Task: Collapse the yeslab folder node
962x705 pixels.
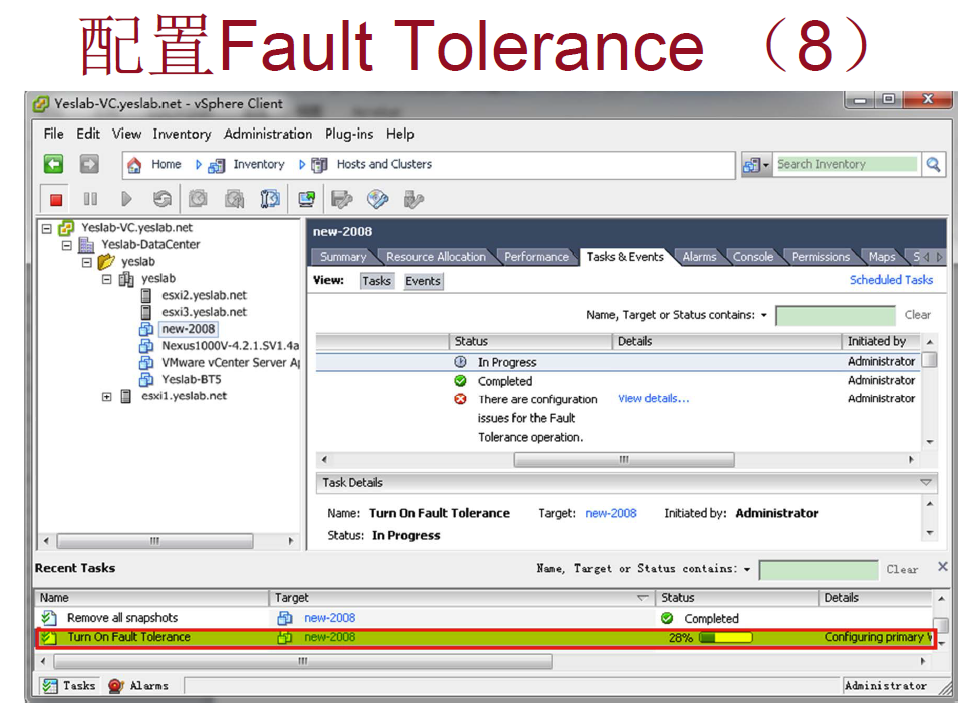Action: click(87, 262)
